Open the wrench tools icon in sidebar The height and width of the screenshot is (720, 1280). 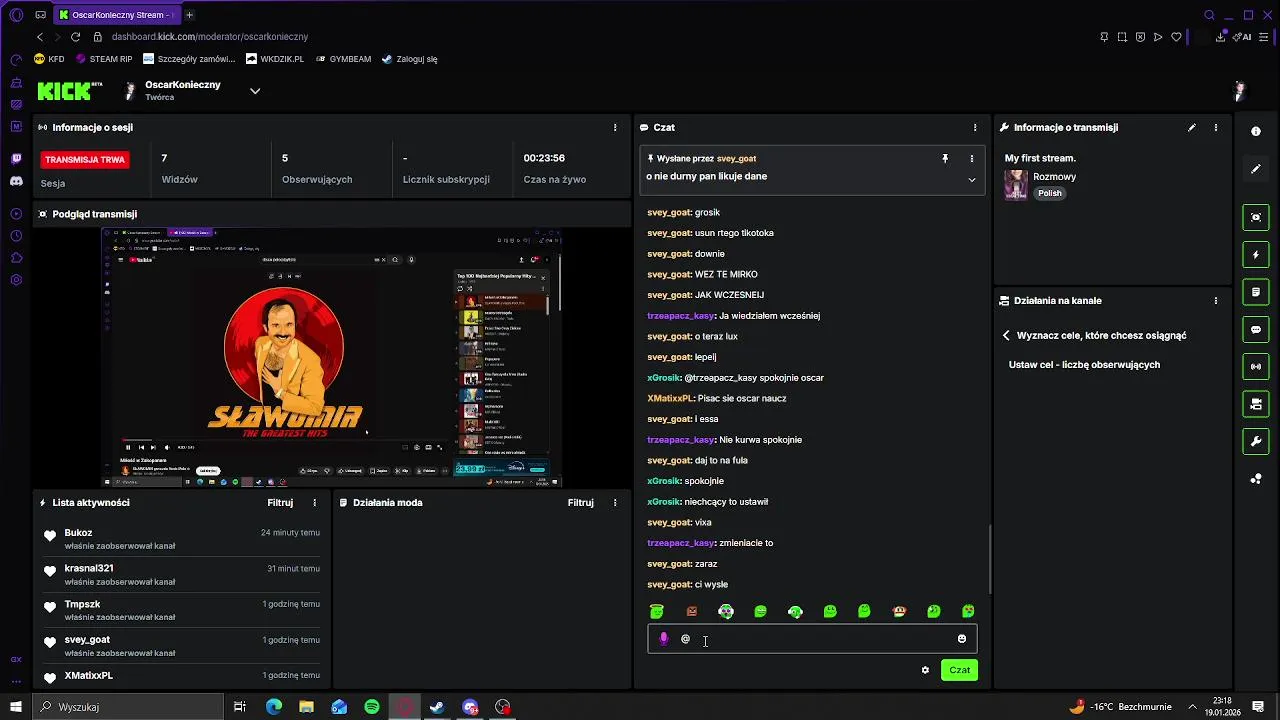pos(1256,441)
